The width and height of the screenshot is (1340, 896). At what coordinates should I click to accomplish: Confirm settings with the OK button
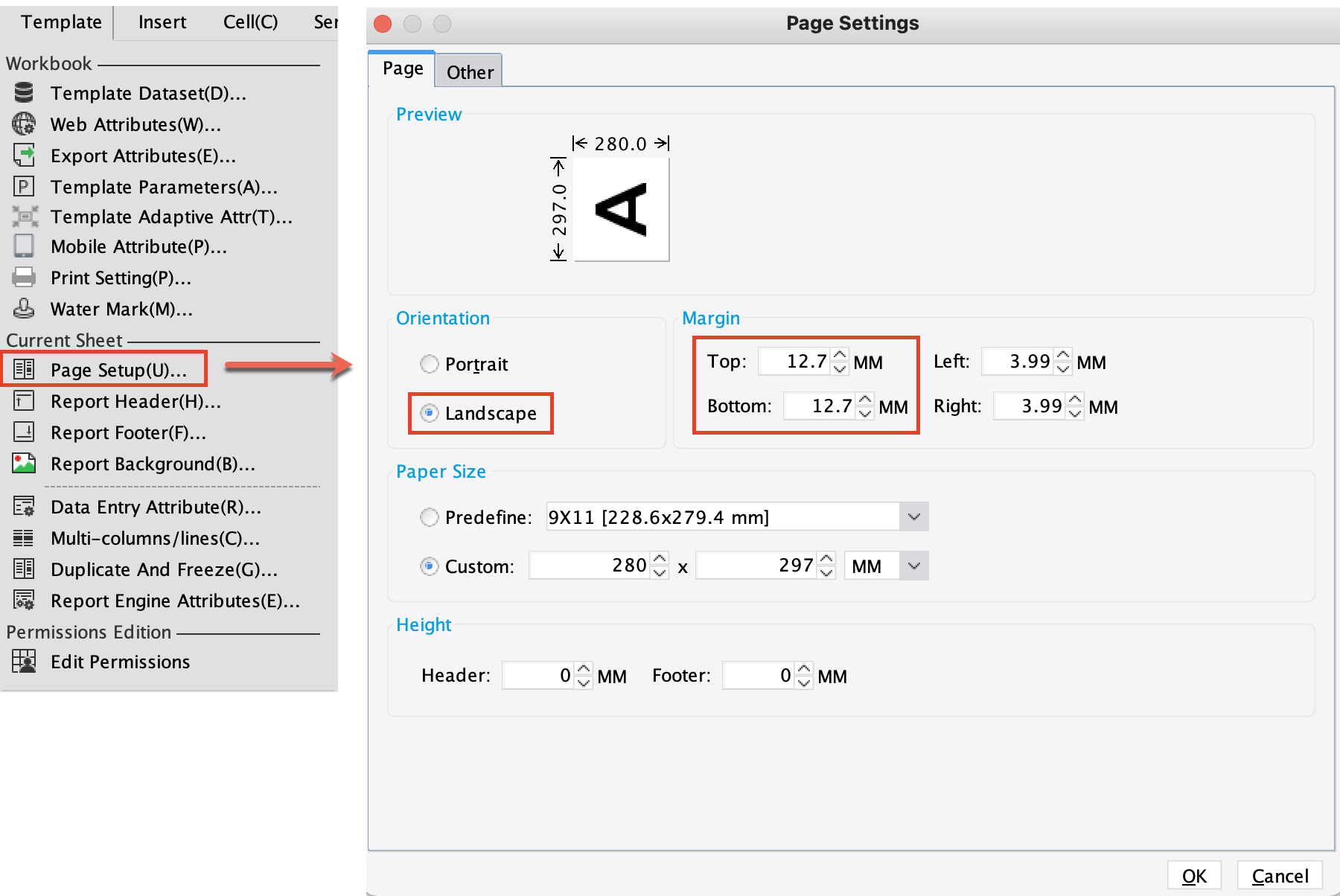(1194, 875)
